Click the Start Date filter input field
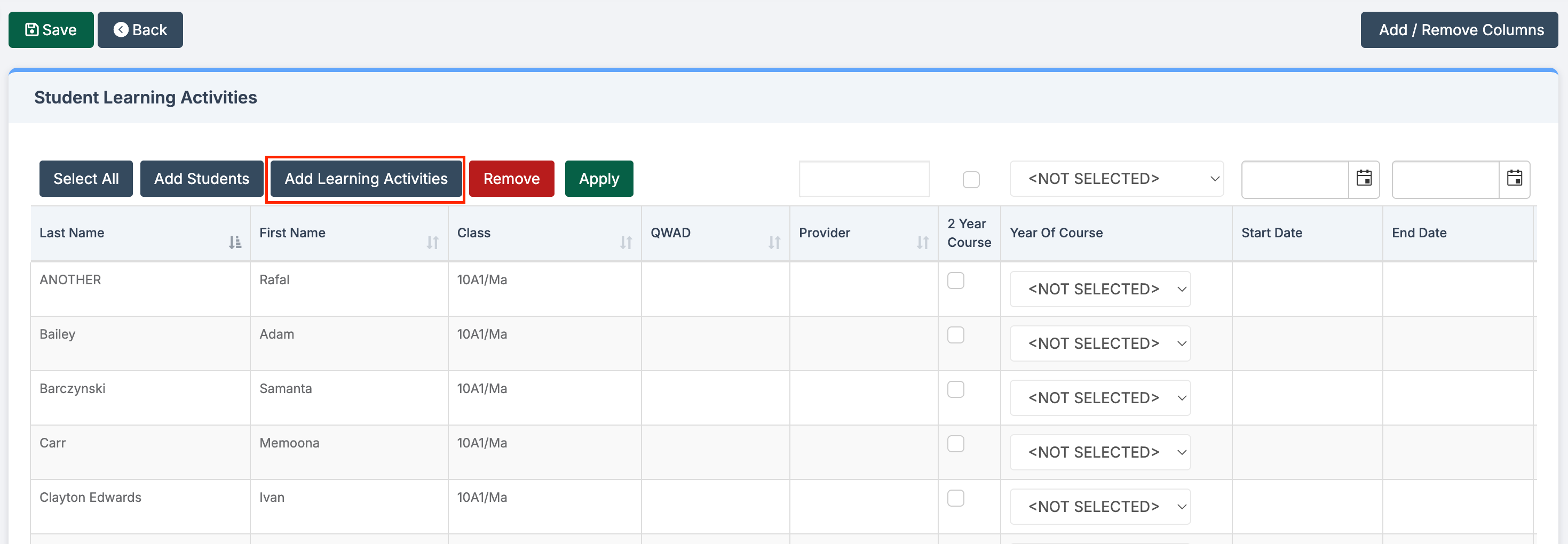 point(1295,180)
